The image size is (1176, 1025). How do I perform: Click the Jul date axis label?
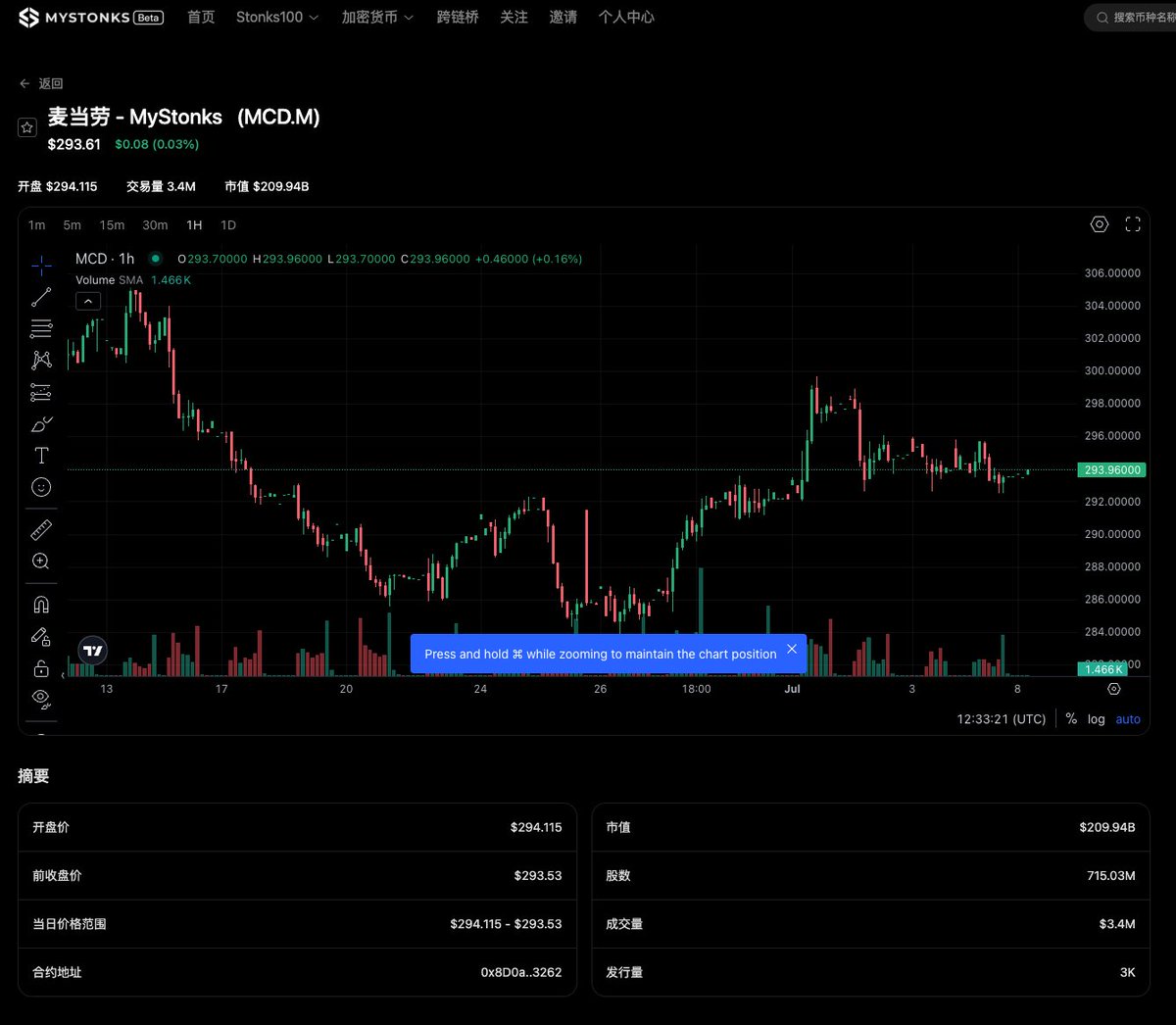coord(792,689)
